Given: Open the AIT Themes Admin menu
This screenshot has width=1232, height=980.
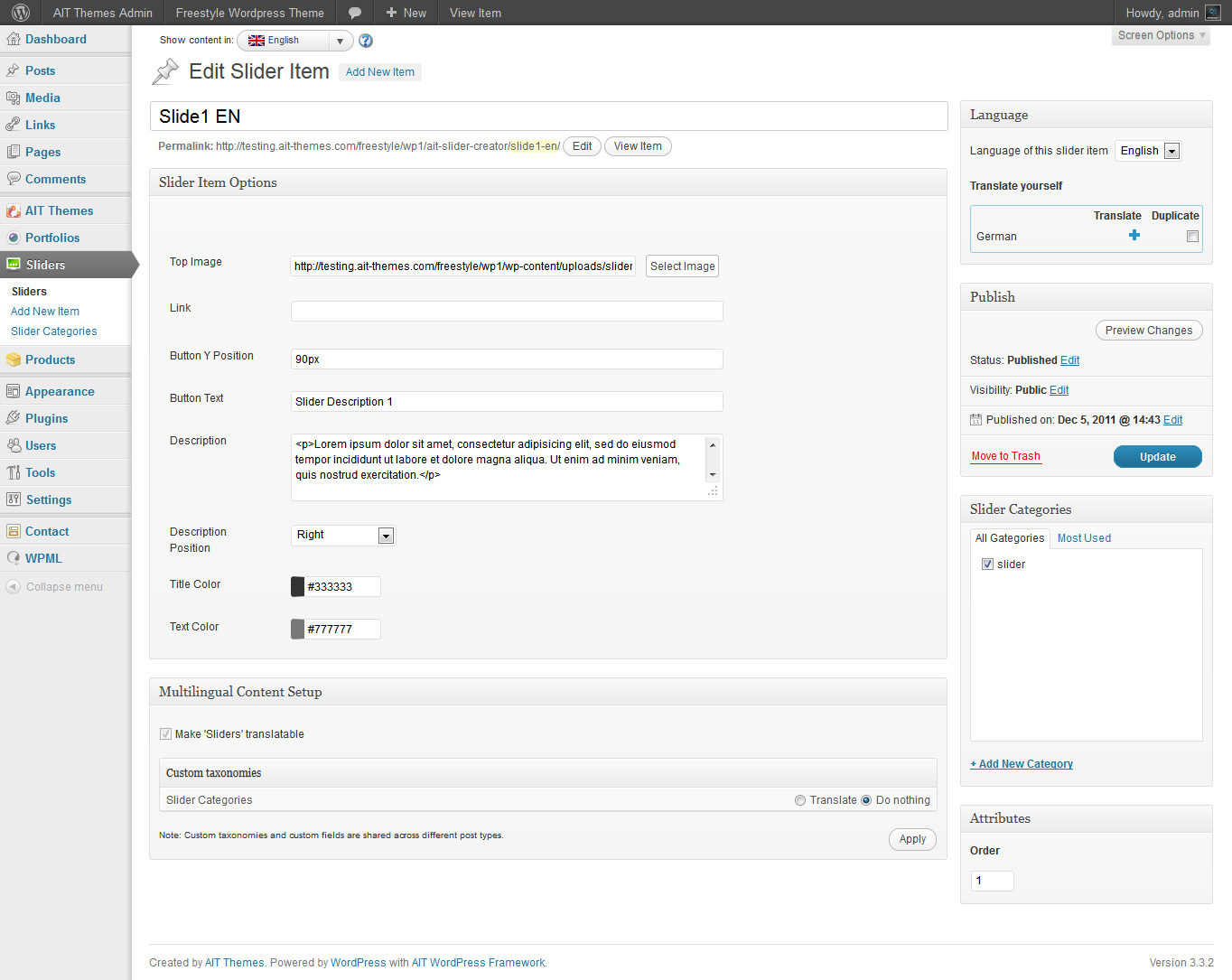Looking at the screenshot, I should [x=103, y=13].
